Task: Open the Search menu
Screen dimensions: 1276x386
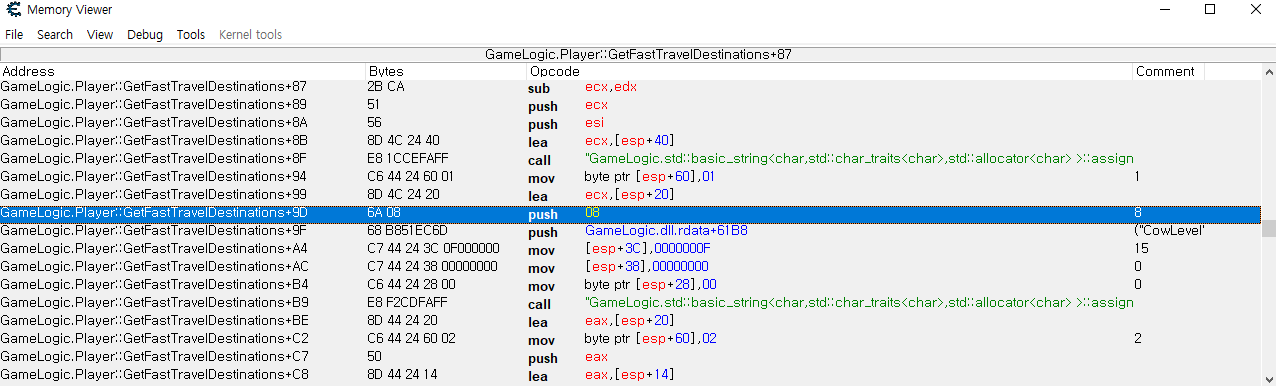Action: tap(55, 34)
